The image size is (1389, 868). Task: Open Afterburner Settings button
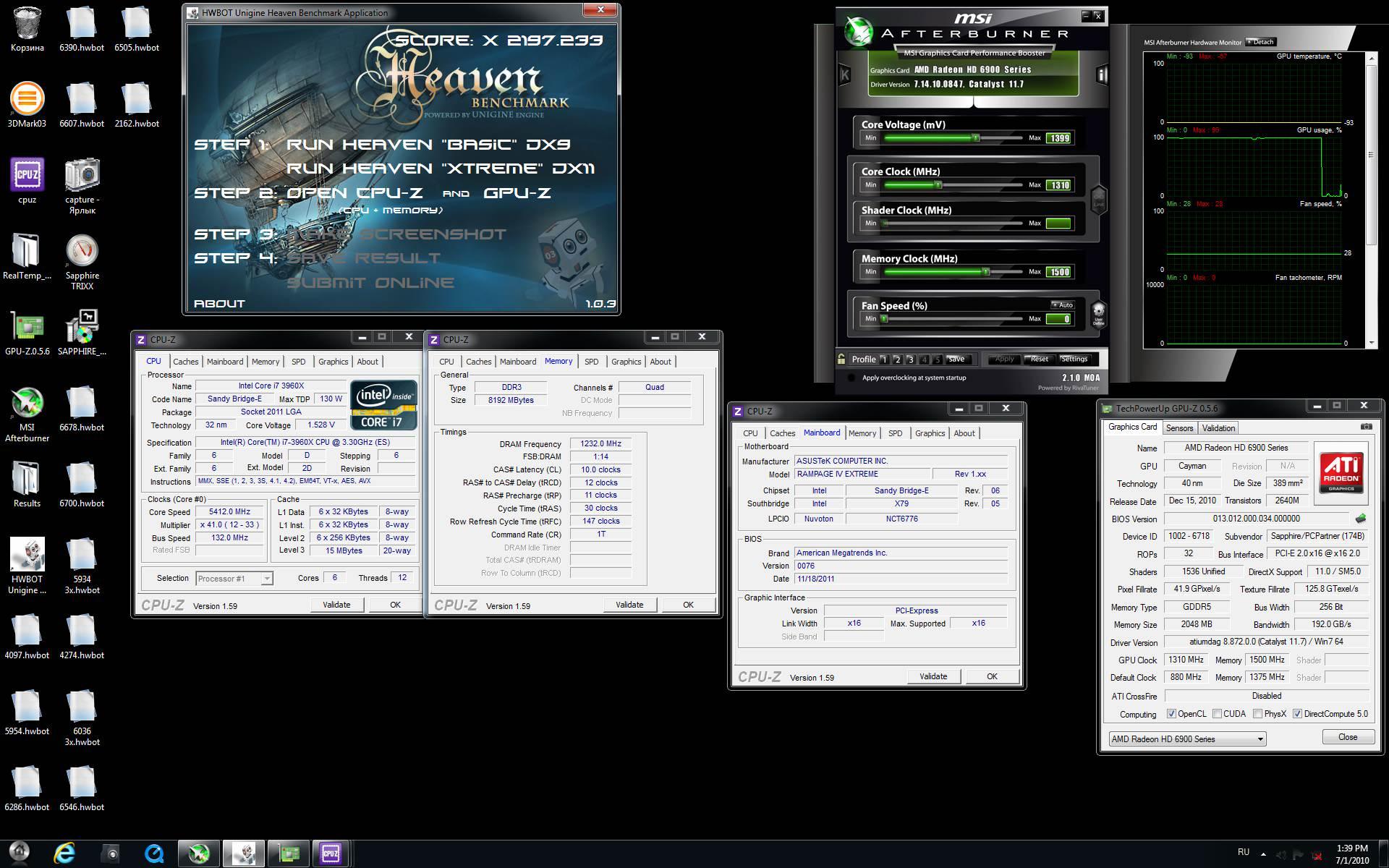1074,359
